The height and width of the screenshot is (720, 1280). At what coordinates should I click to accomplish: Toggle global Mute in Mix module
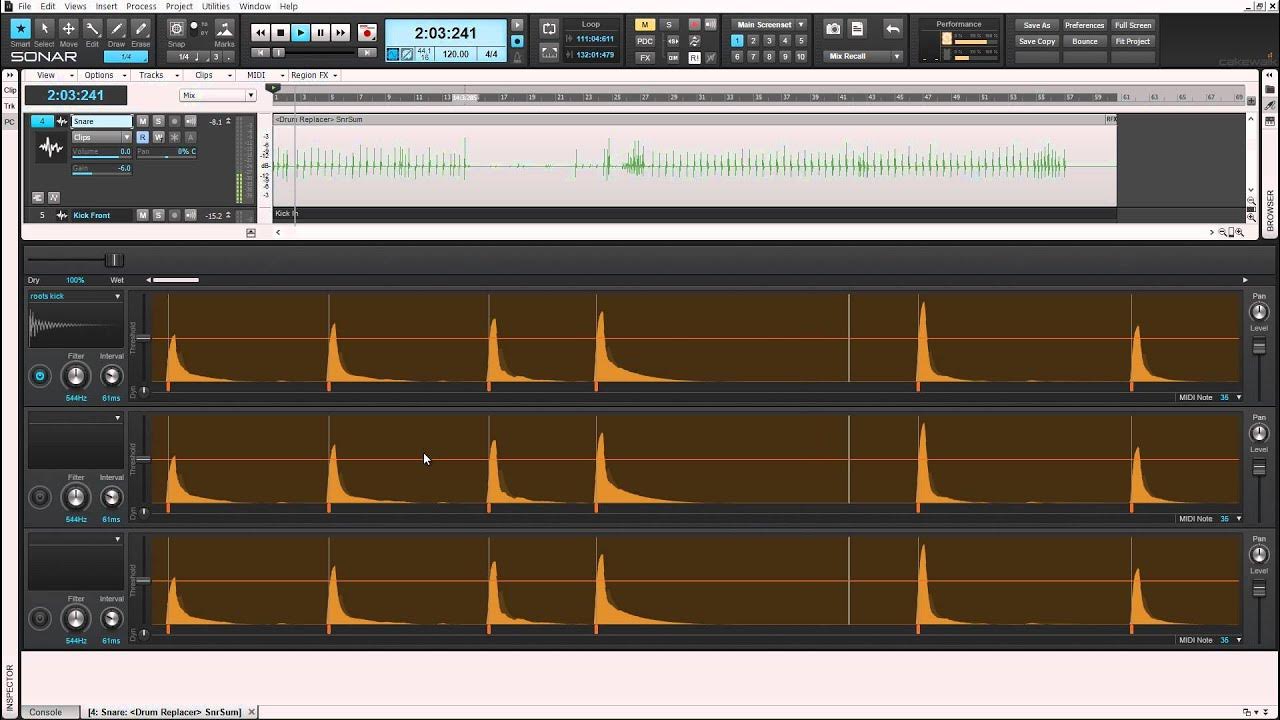[x=645, y=25]
